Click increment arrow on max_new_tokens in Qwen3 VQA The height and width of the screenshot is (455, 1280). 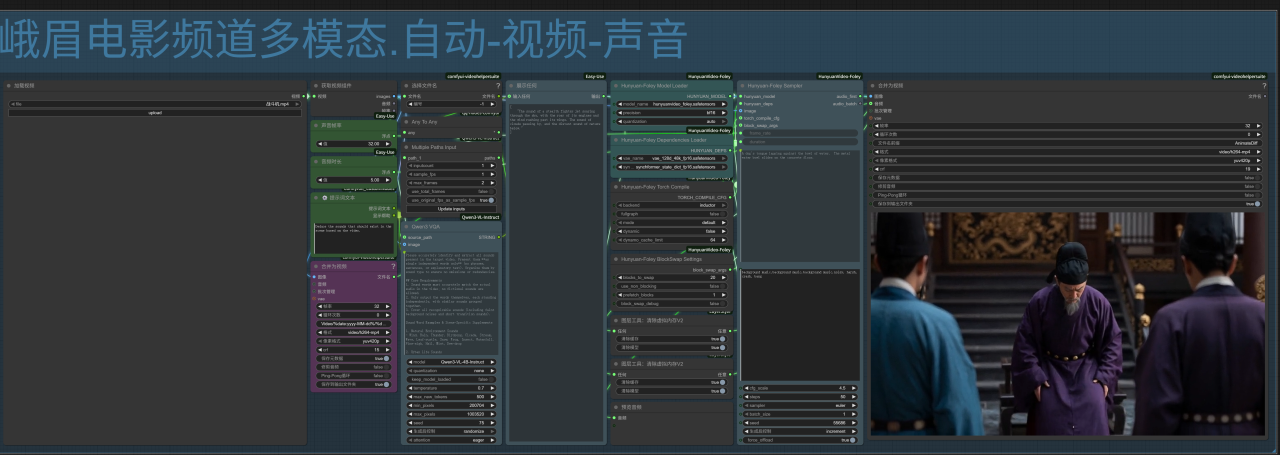pos(493,396)
